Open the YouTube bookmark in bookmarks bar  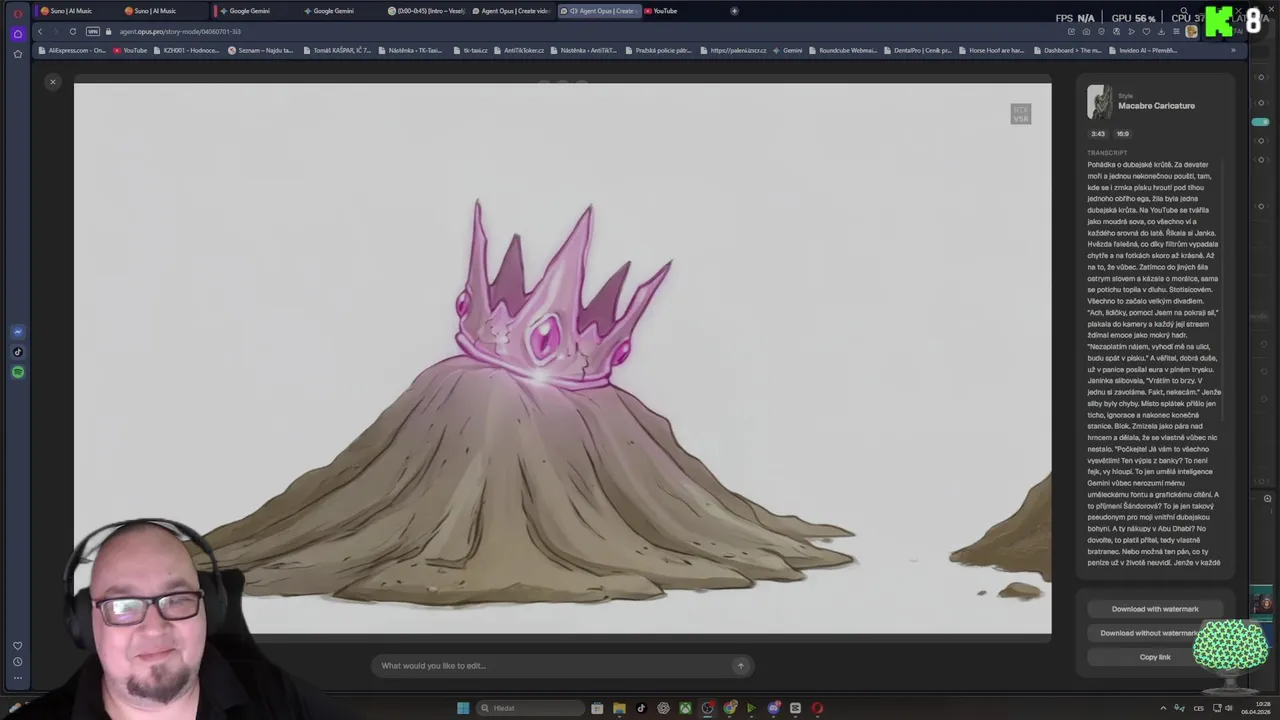pos(131,50)
